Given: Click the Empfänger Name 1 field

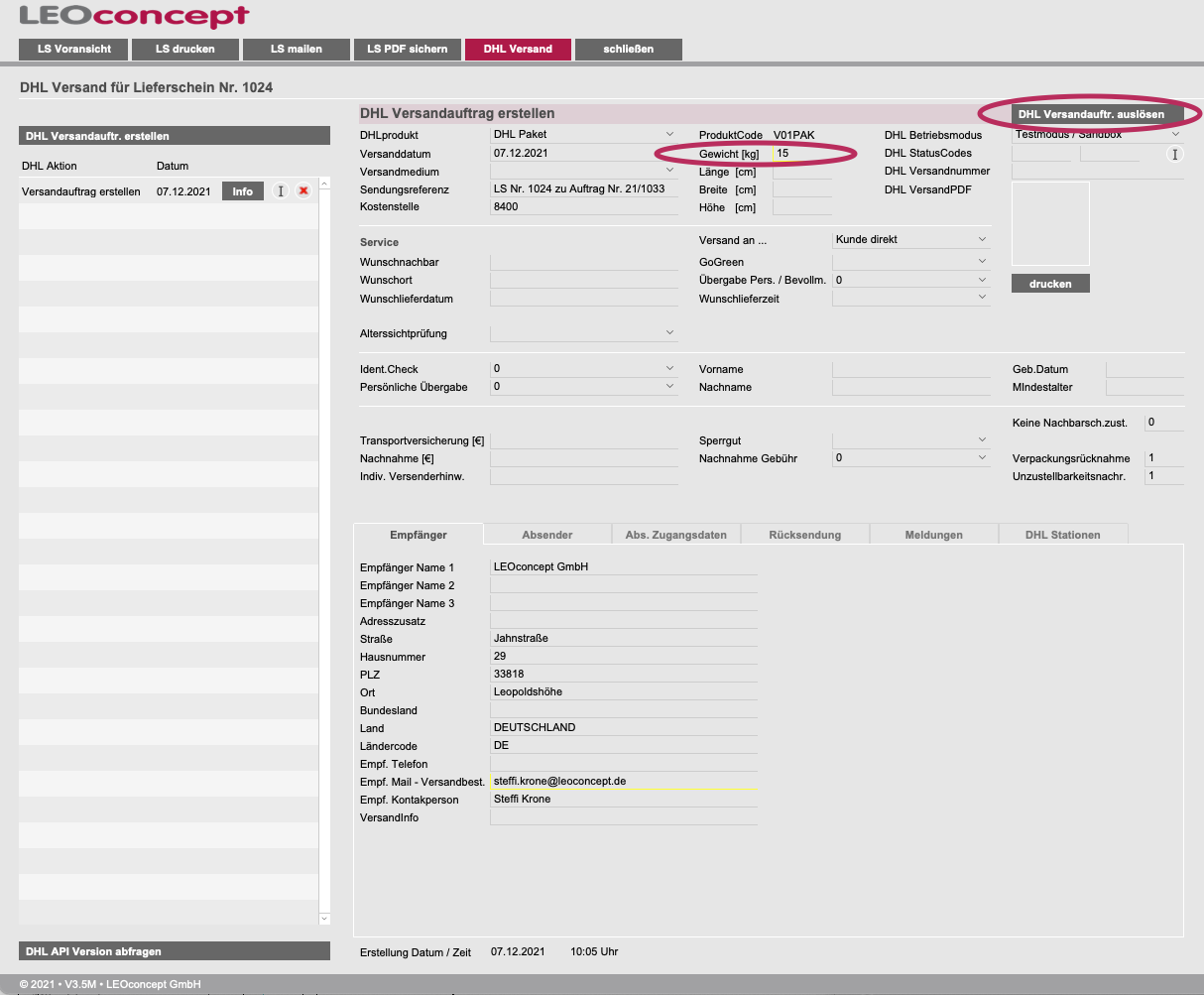Looking at the screenshot, I should click(x=624, y=566).
